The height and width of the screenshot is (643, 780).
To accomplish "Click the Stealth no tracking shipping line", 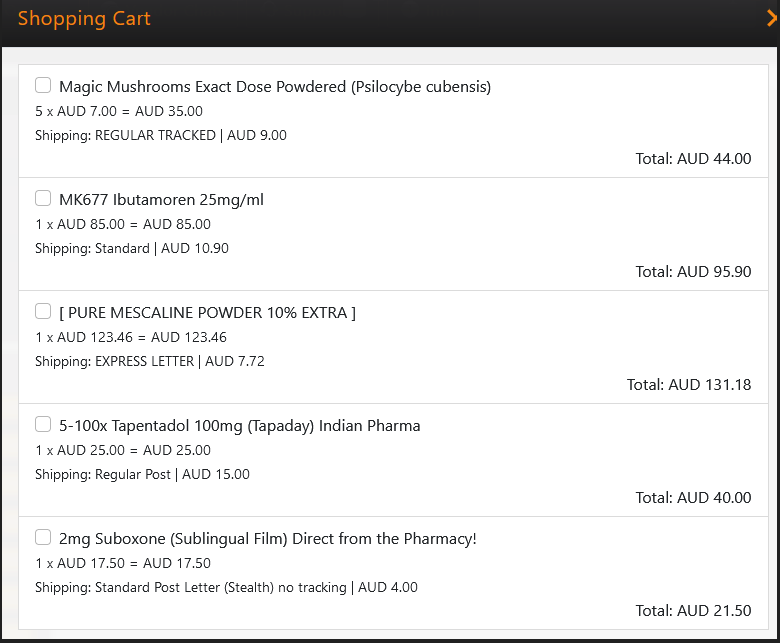I will pyautogui.click(x=226, y=587).
